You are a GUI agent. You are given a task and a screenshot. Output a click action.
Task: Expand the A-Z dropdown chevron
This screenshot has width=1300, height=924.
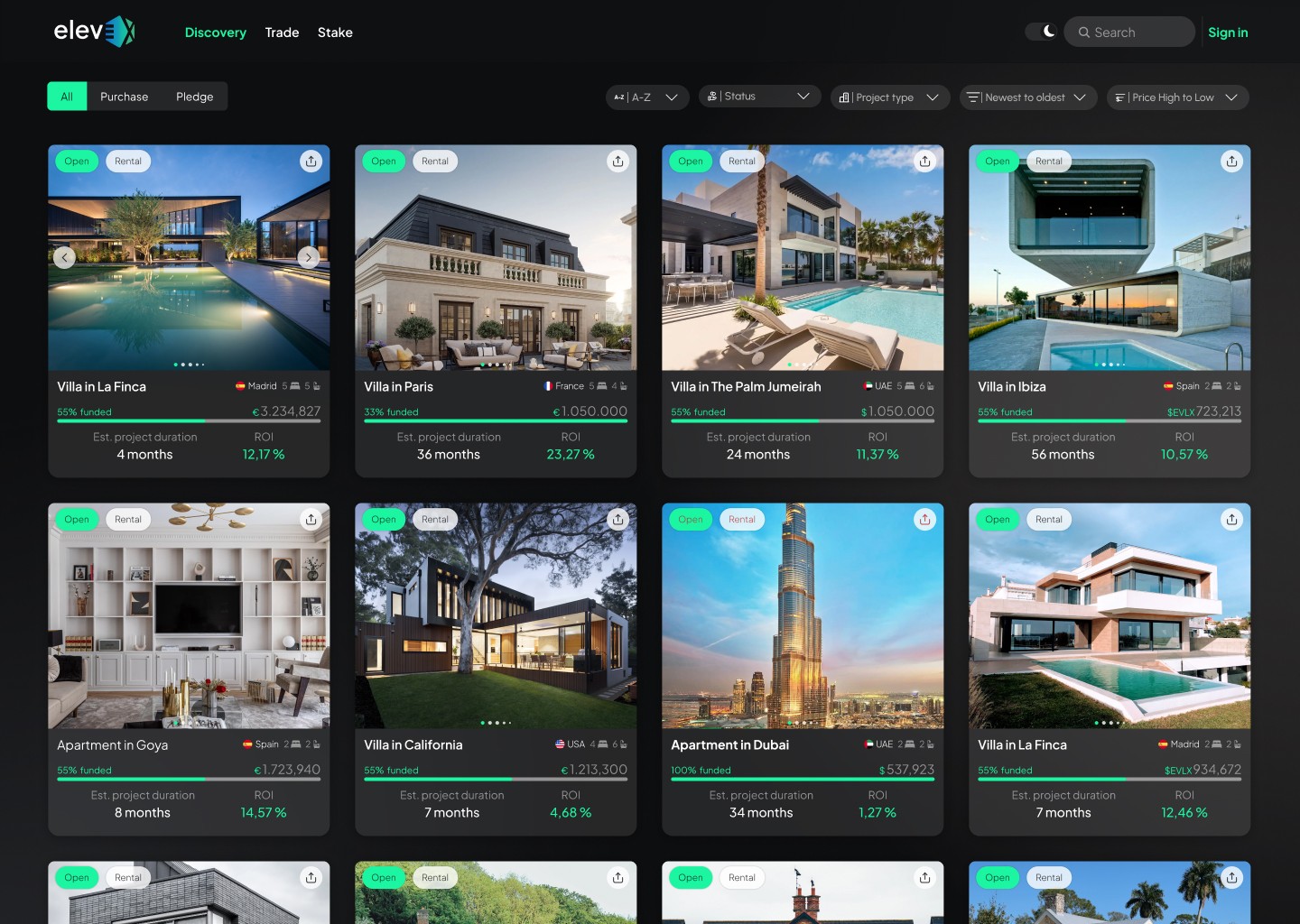pos(672,97)
